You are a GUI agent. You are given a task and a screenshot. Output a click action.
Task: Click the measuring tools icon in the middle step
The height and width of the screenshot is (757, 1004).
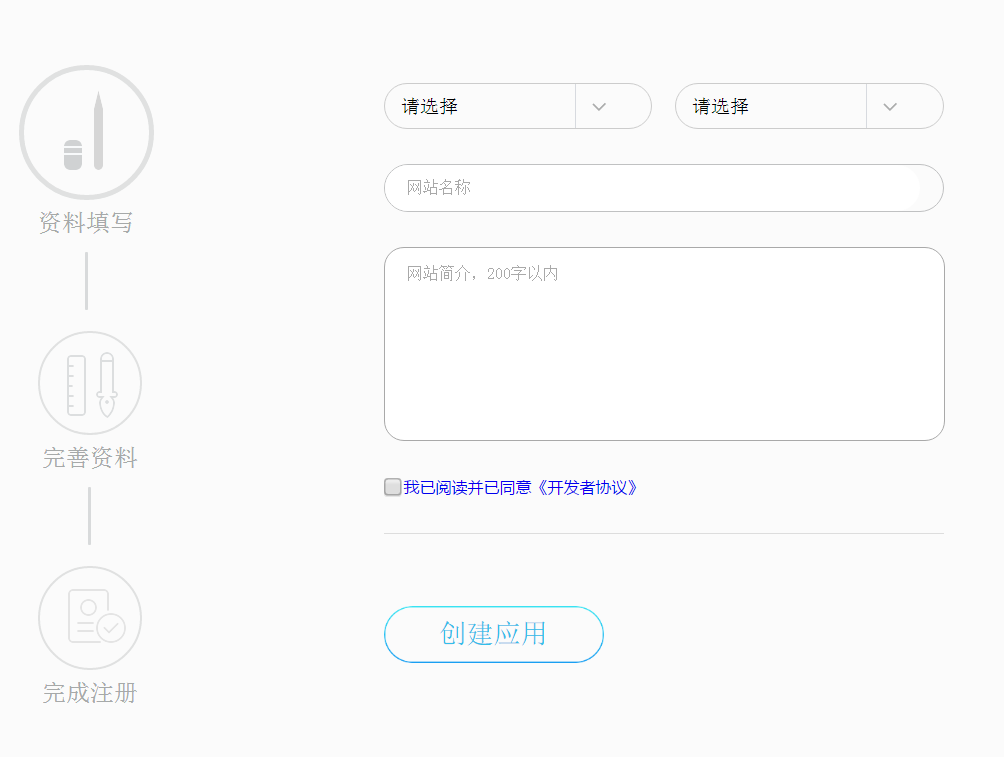(x=89, y=382)
